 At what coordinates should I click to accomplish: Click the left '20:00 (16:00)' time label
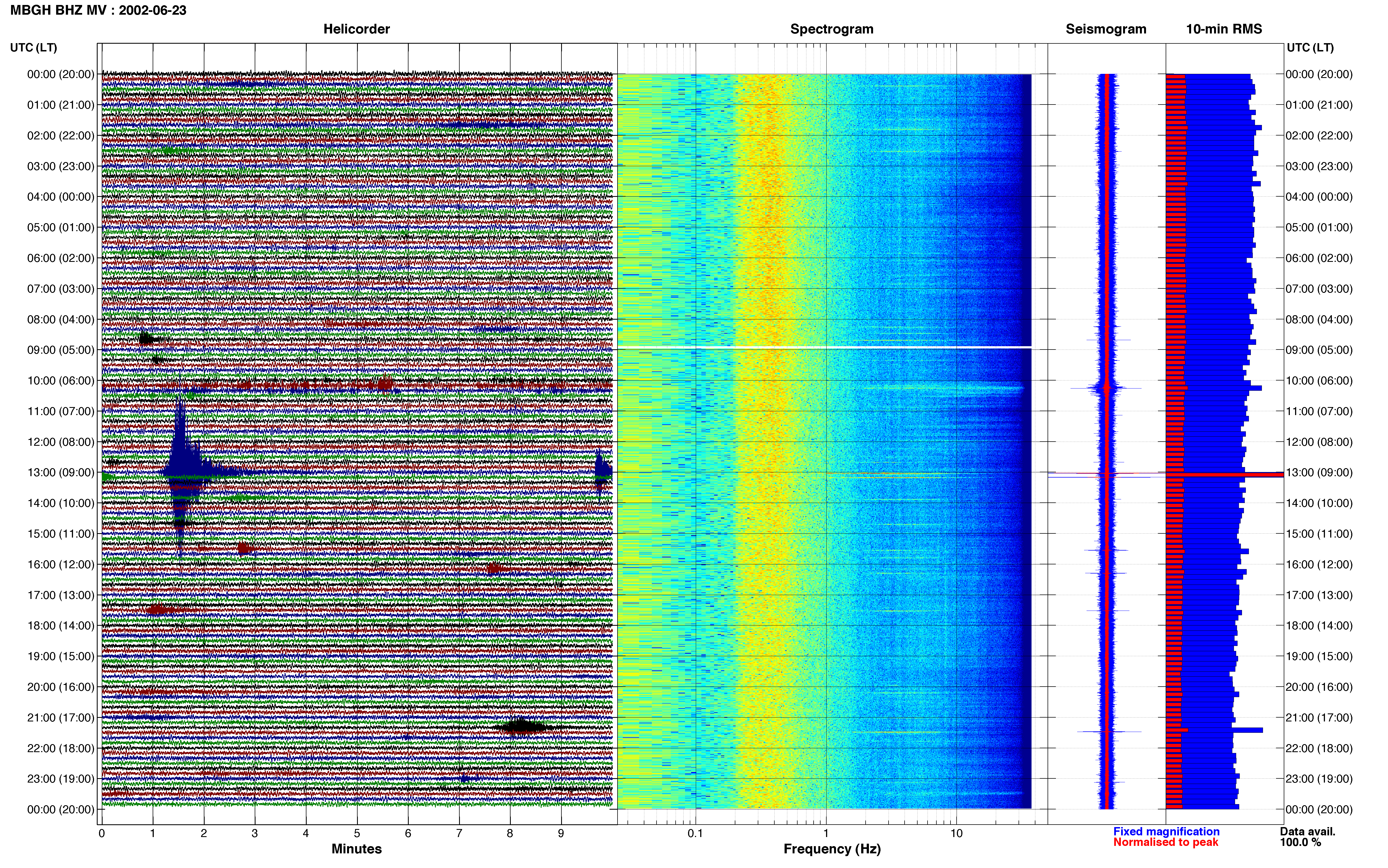click(x=61, y=687)
